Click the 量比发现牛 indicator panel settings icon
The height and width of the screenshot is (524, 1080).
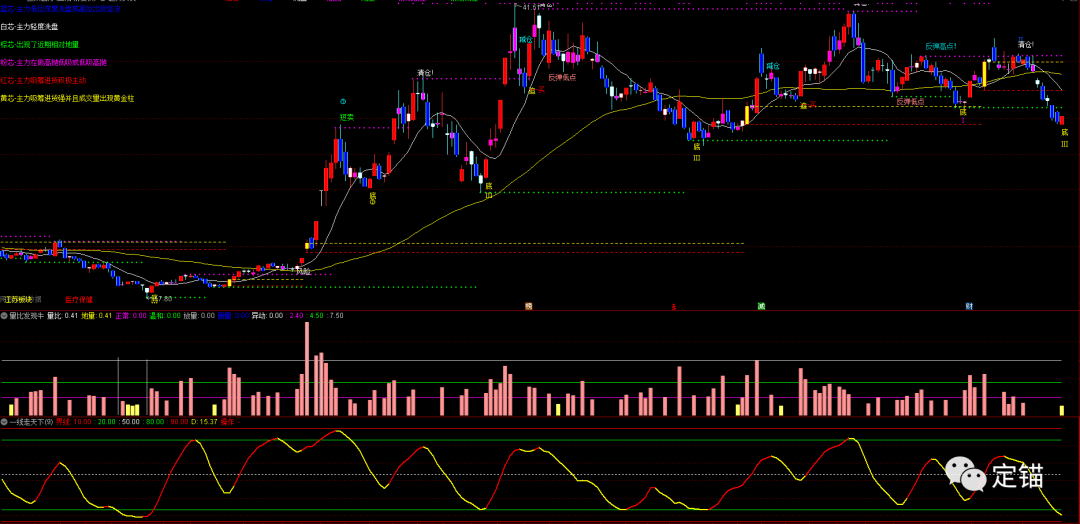(4, 315)
